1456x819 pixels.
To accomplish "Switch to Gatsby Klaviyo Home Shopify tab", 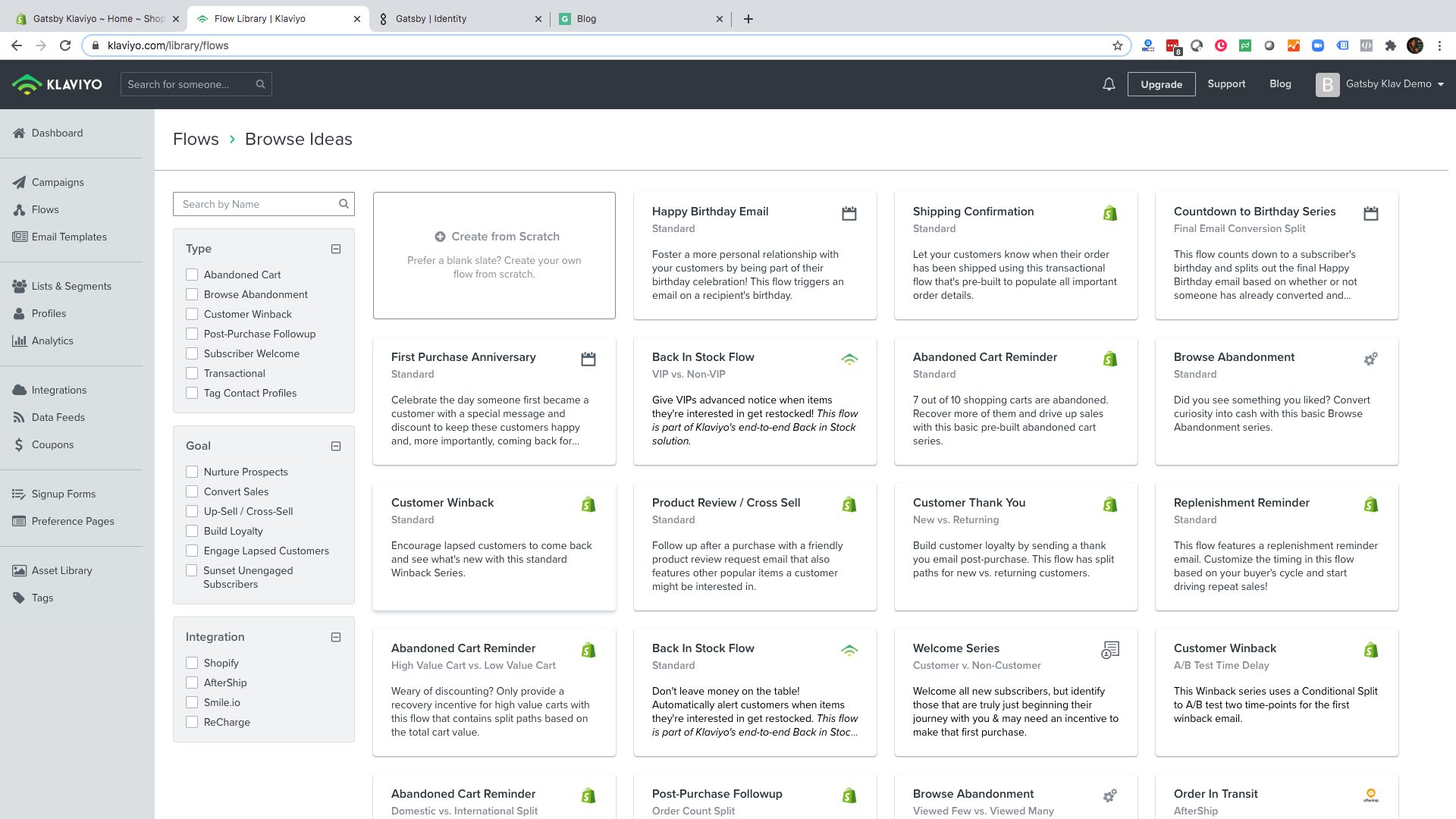I will point(97,19).
